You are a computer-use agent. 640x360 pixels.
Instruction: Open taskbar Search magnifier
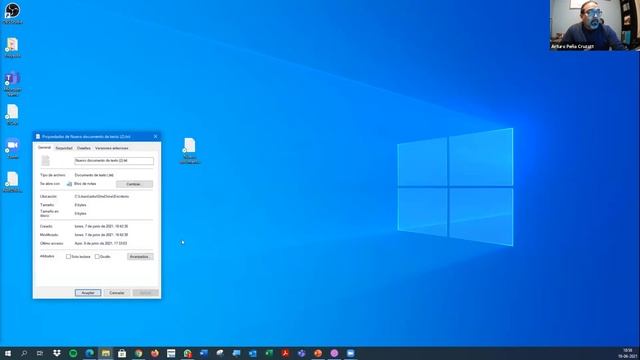click(24, 353)
